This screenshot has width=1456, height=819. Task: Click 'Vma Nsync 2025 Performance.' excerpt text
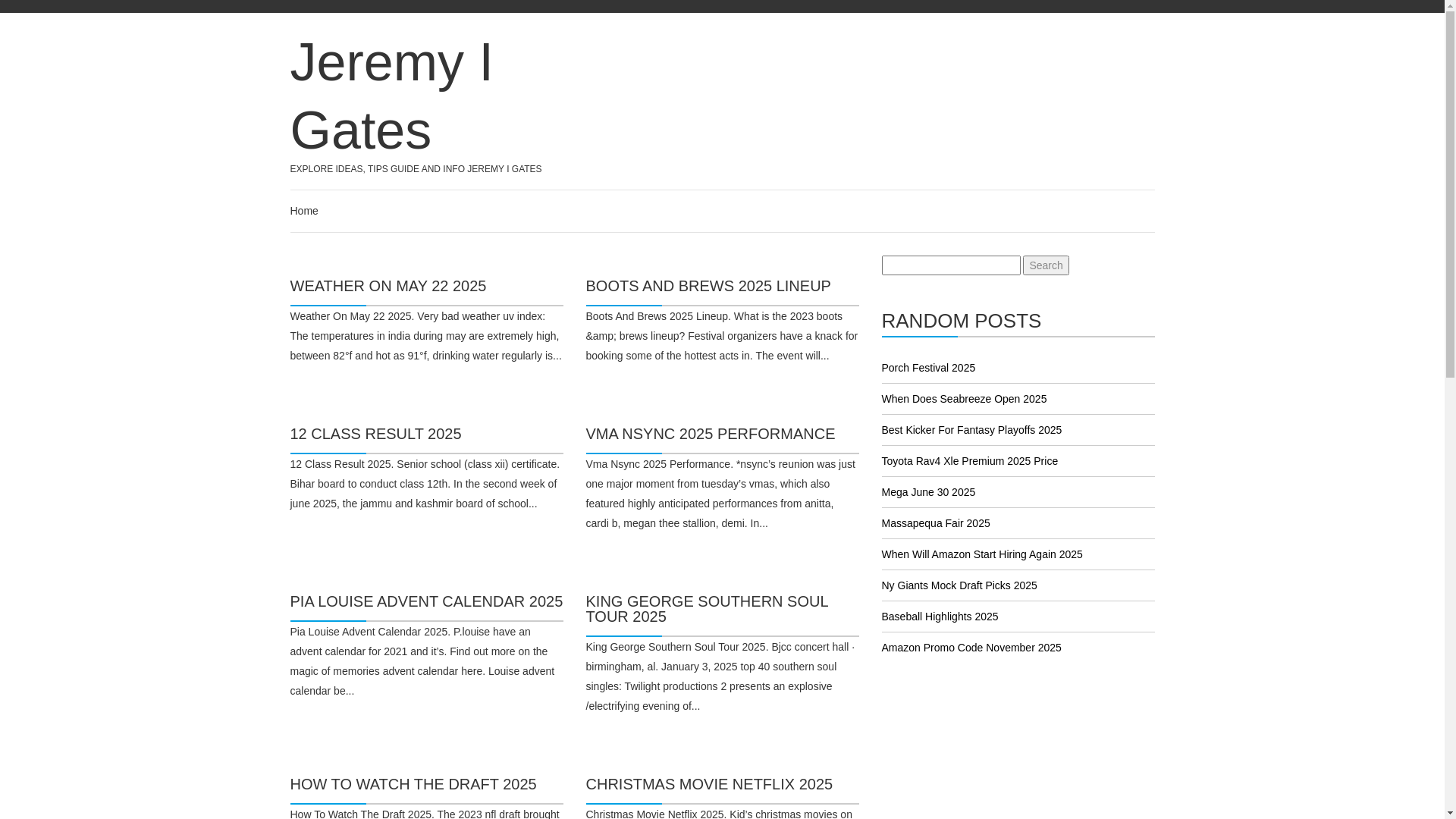tap(720, 494)
